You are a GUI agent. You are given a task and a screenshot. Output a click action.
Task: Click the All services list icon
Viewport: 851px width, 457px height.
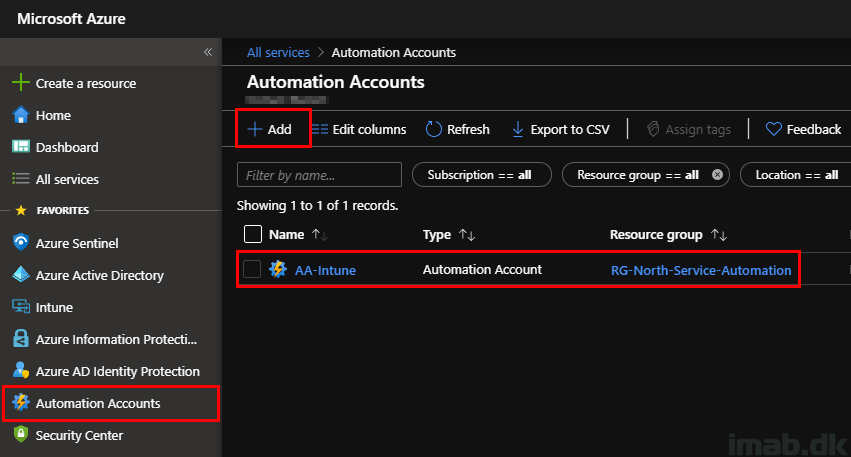click(21, 179)
